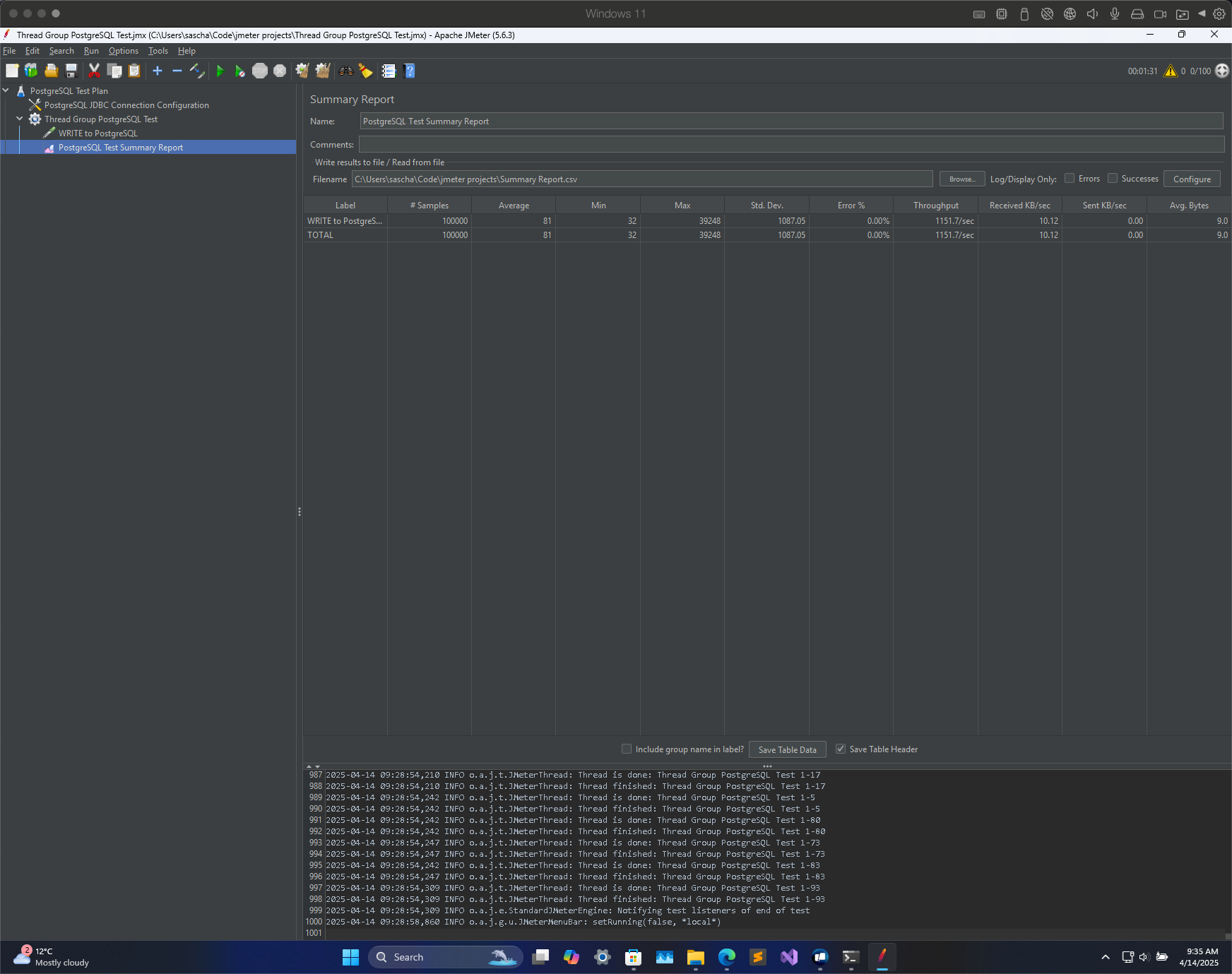Click the Stop sign icon
This screenshot has height=974, width=1232.
[x=260, y=71]
